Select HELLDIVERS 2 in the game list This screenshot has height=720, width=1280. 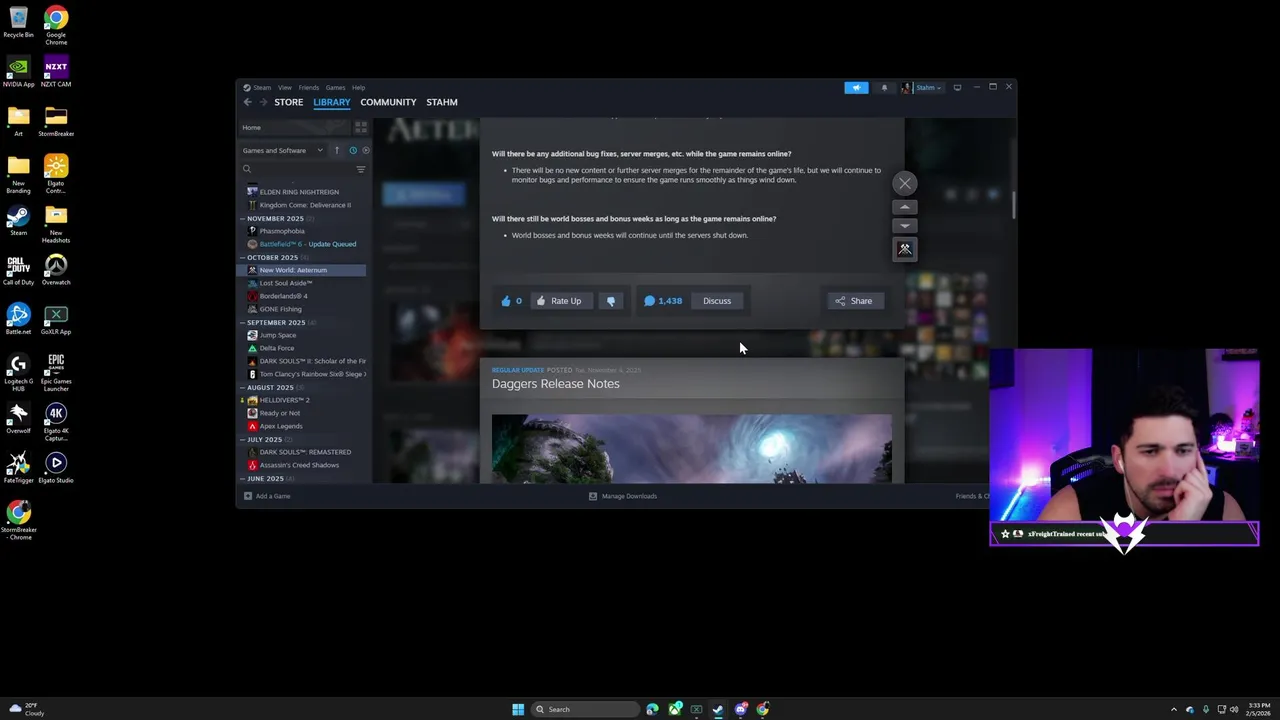284,400
